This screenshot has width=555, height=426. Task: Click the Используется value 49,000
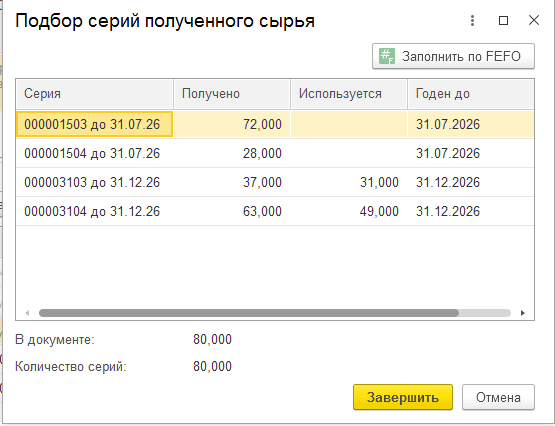click(379, 211)
